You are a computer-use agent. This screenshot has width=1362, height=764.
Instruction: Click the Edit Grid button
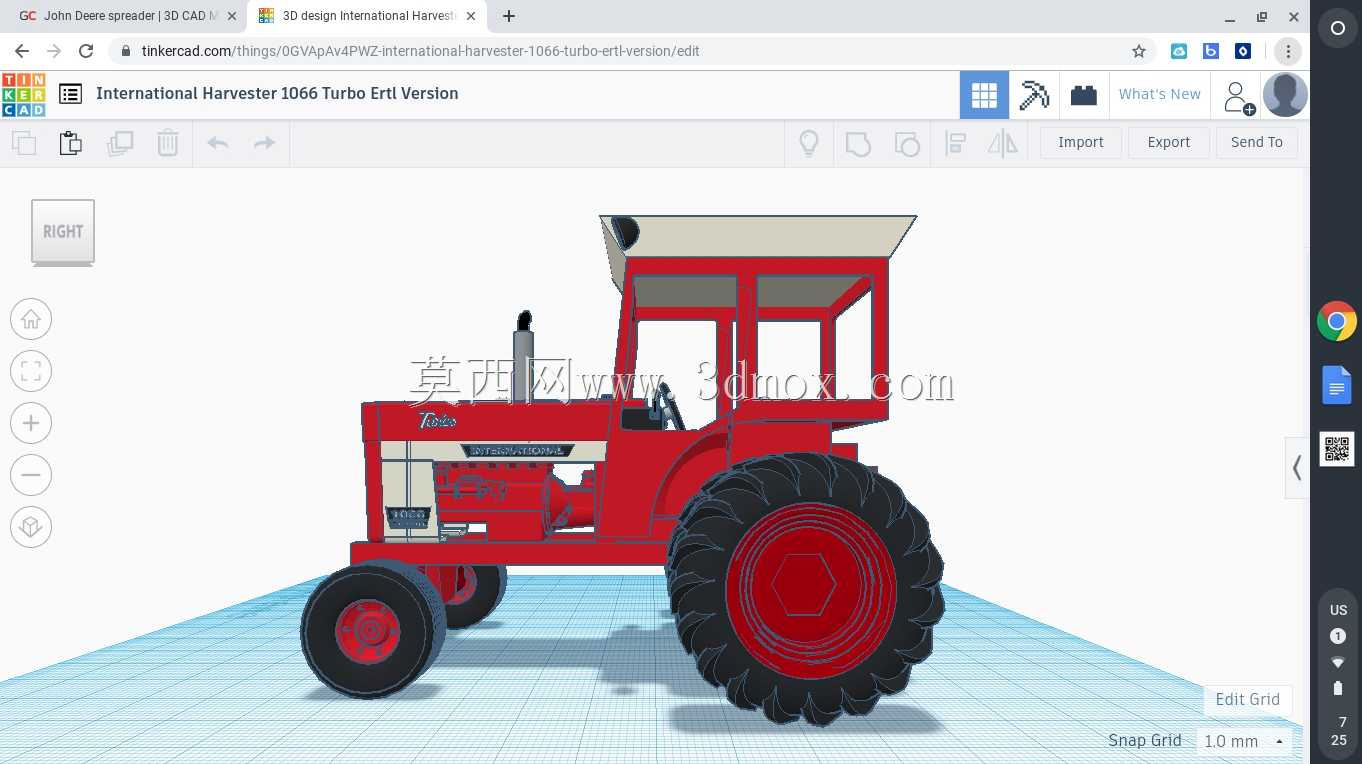click(1247, 699)
